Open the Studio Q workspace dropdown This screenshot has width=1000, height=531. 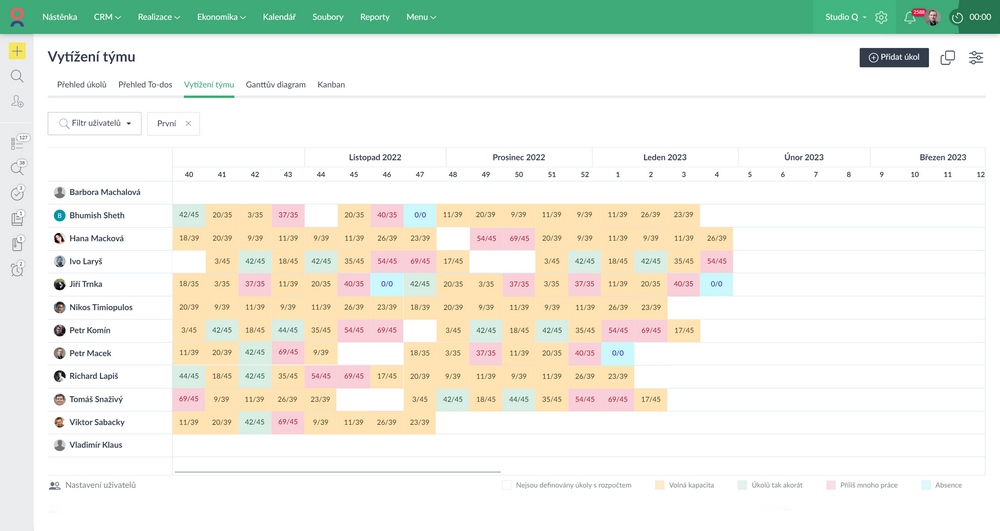pyautogui.click(x=846, y=17)
